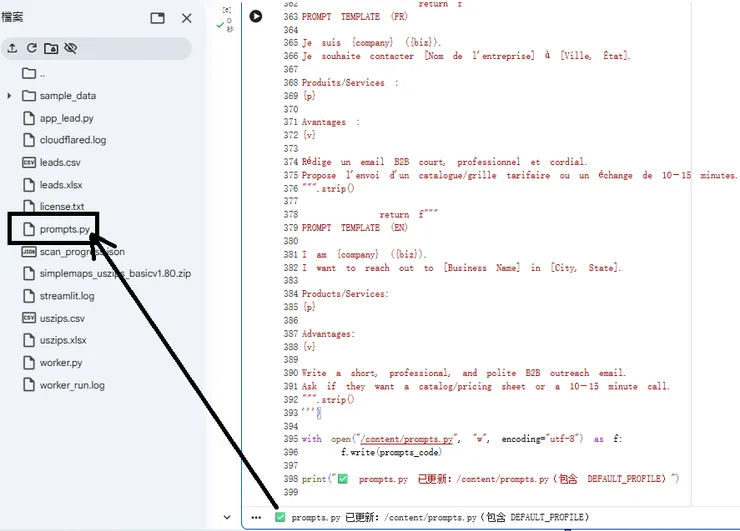This screenshot has height=531, width=740.
Task: Click code line 398 print statement
Action: point(490,479)
